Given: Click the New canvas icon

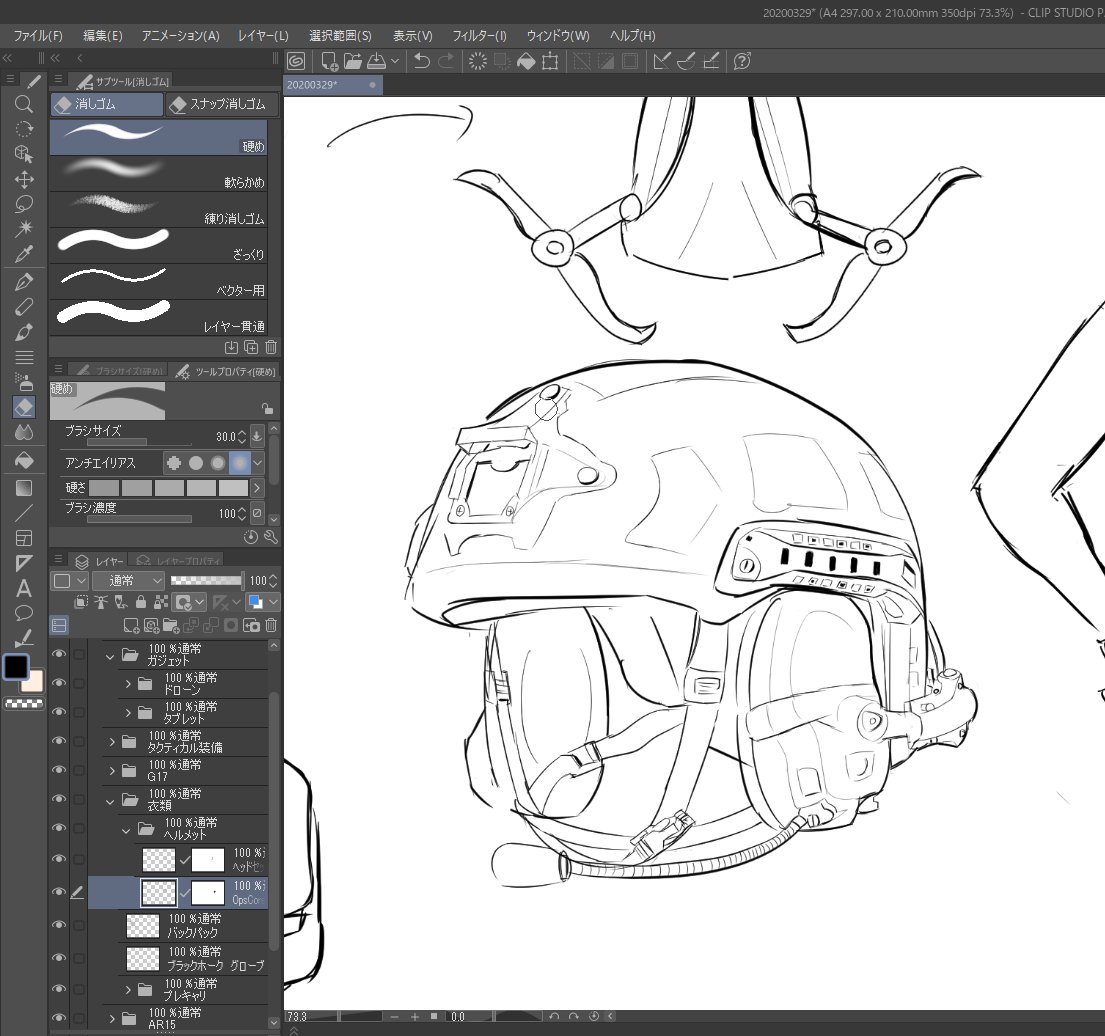Looking at the screenshot, I should tap(329, 61).
